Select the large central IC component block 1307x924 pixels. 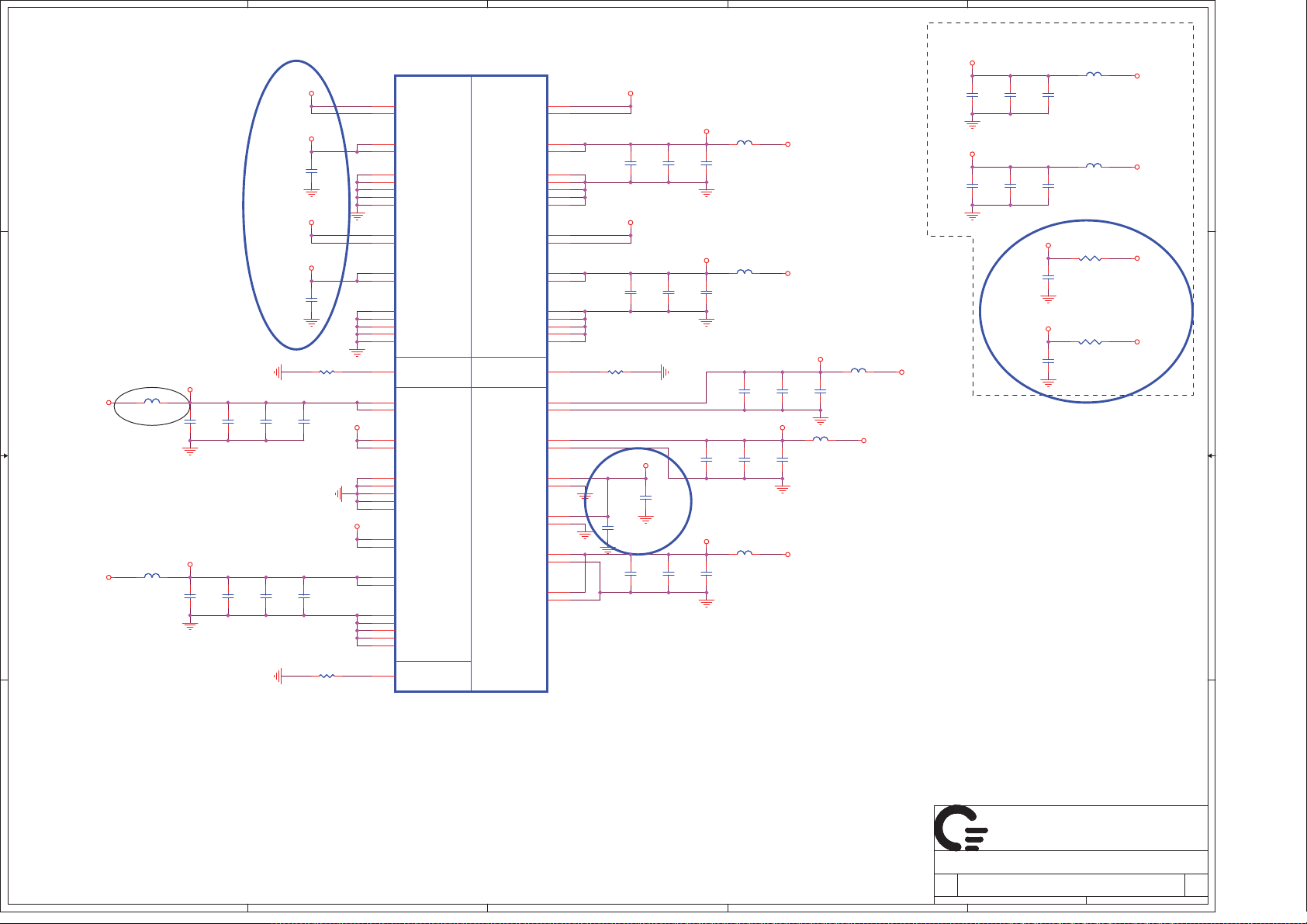pyautogui.click(x=471, y=383)
